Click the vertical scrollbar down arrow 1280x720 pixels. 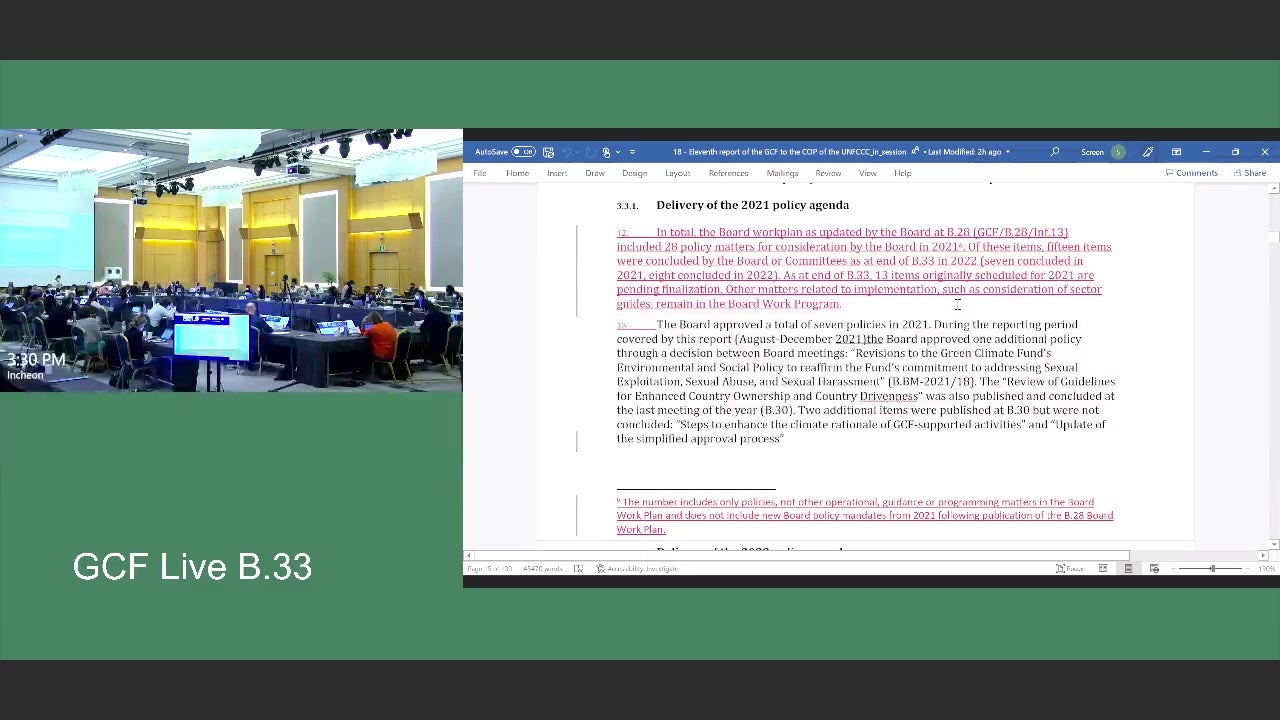(1274, 543)
